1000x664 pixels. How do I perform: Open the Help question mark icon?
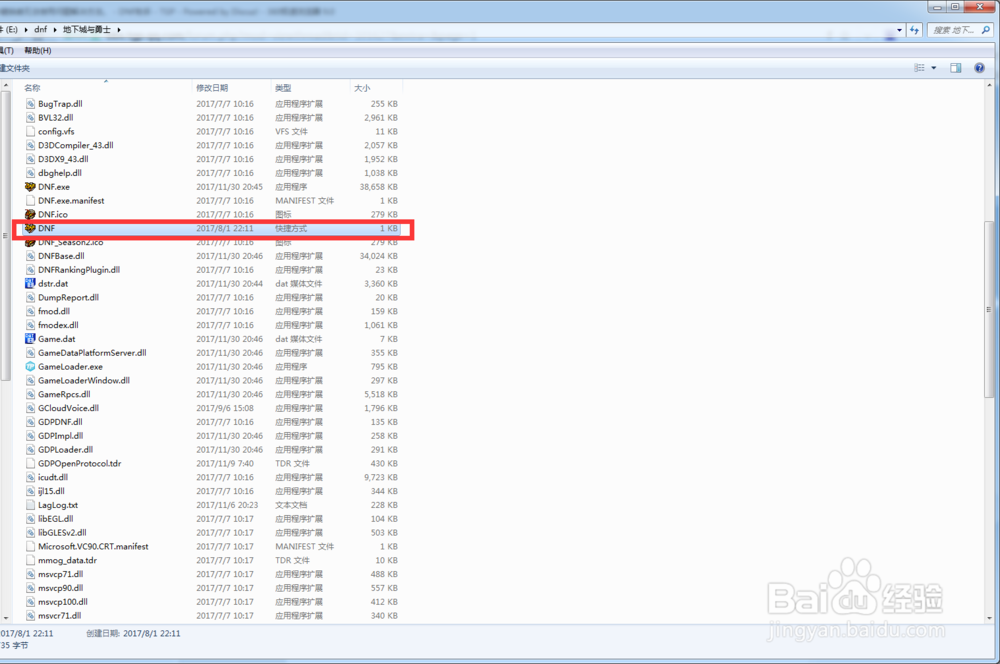click(979, 68)
